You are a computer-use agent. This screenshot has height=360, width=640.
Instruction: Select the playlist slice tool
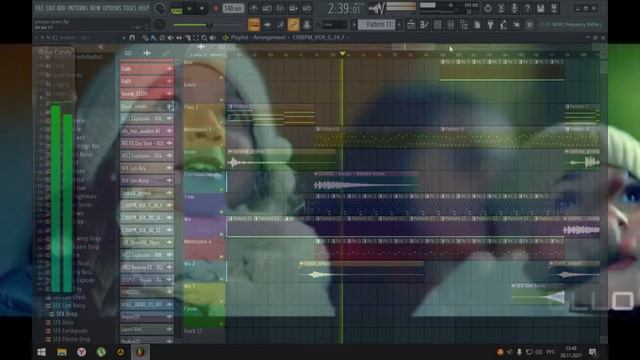[187, 38]
